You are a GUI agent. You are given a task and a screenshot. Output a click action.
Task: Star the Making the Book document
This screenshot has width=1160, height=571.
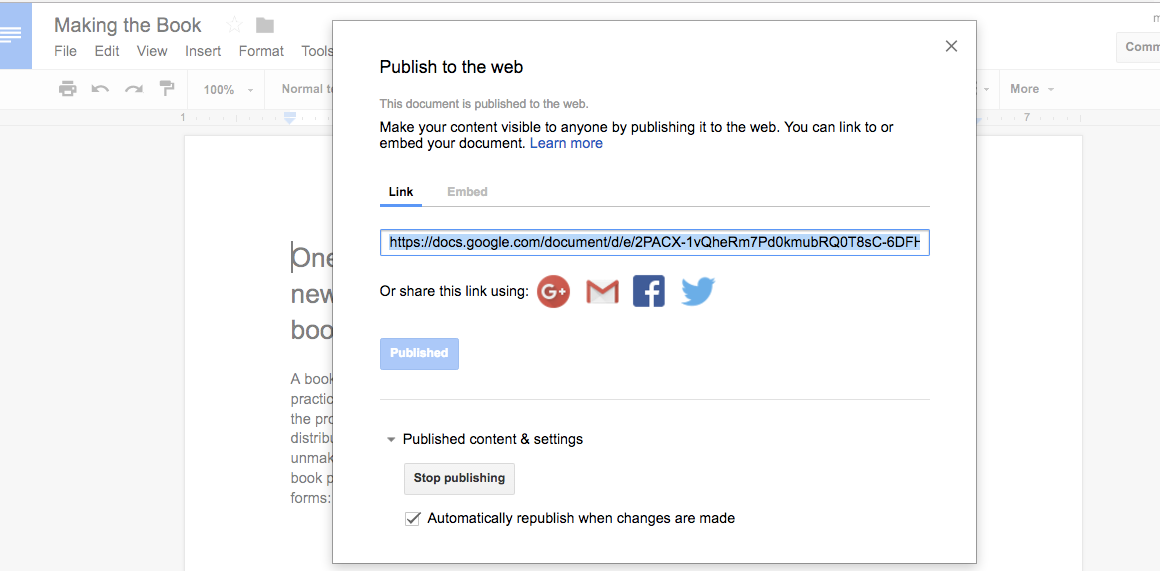point(235,25)
